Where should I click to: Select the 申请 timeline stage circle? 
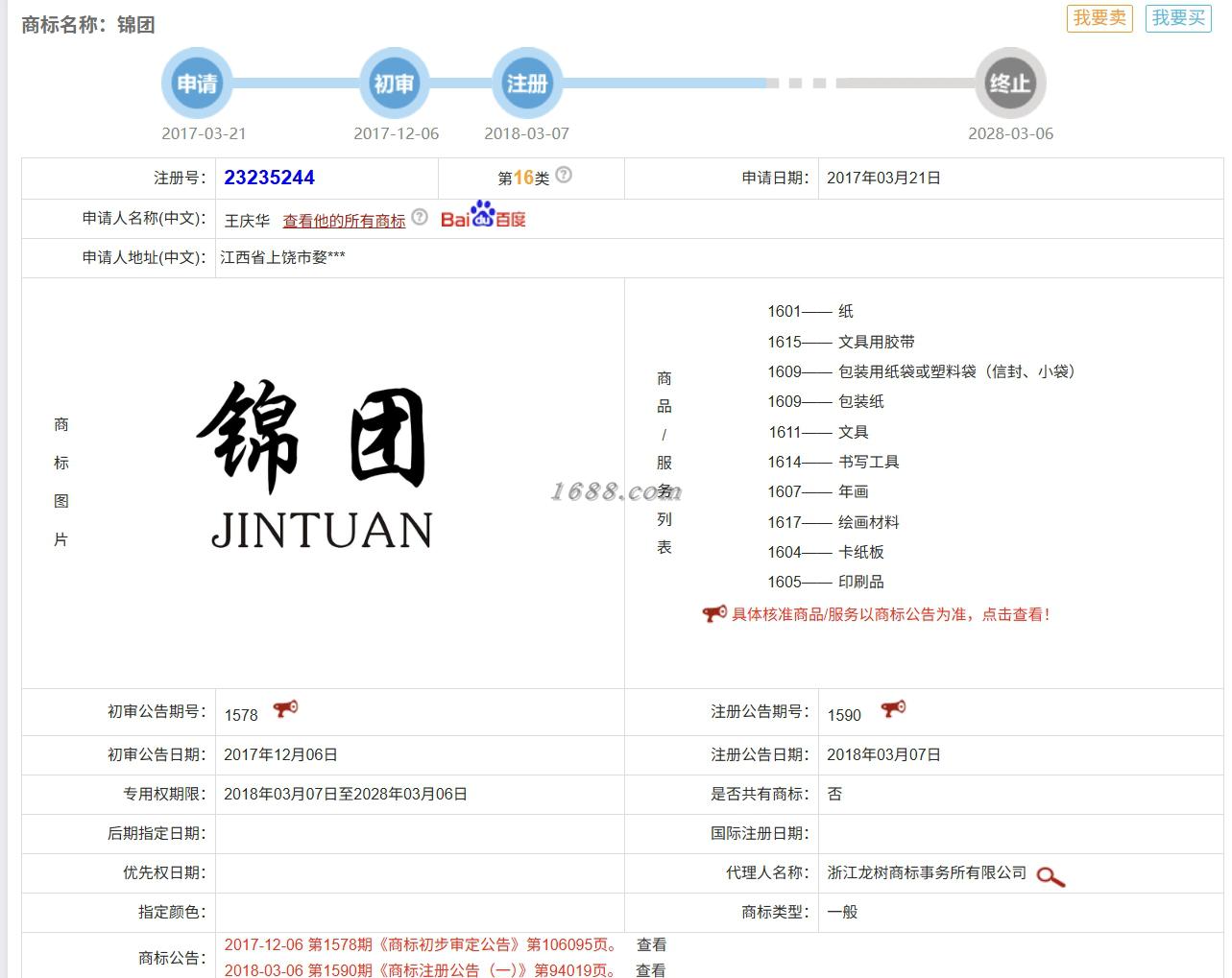197,83
